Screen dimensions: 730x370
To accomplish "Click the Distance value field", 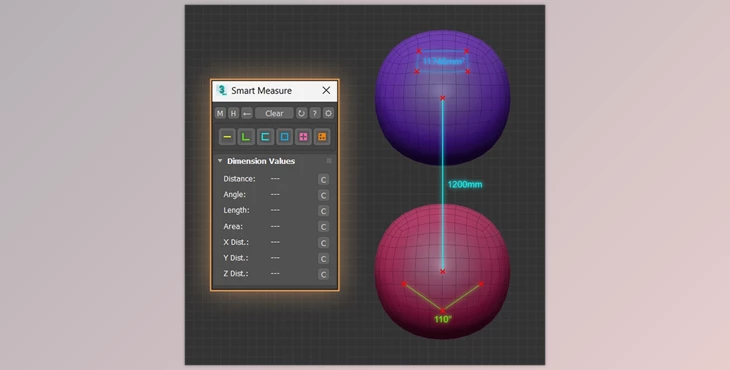I will click(275, 179).
